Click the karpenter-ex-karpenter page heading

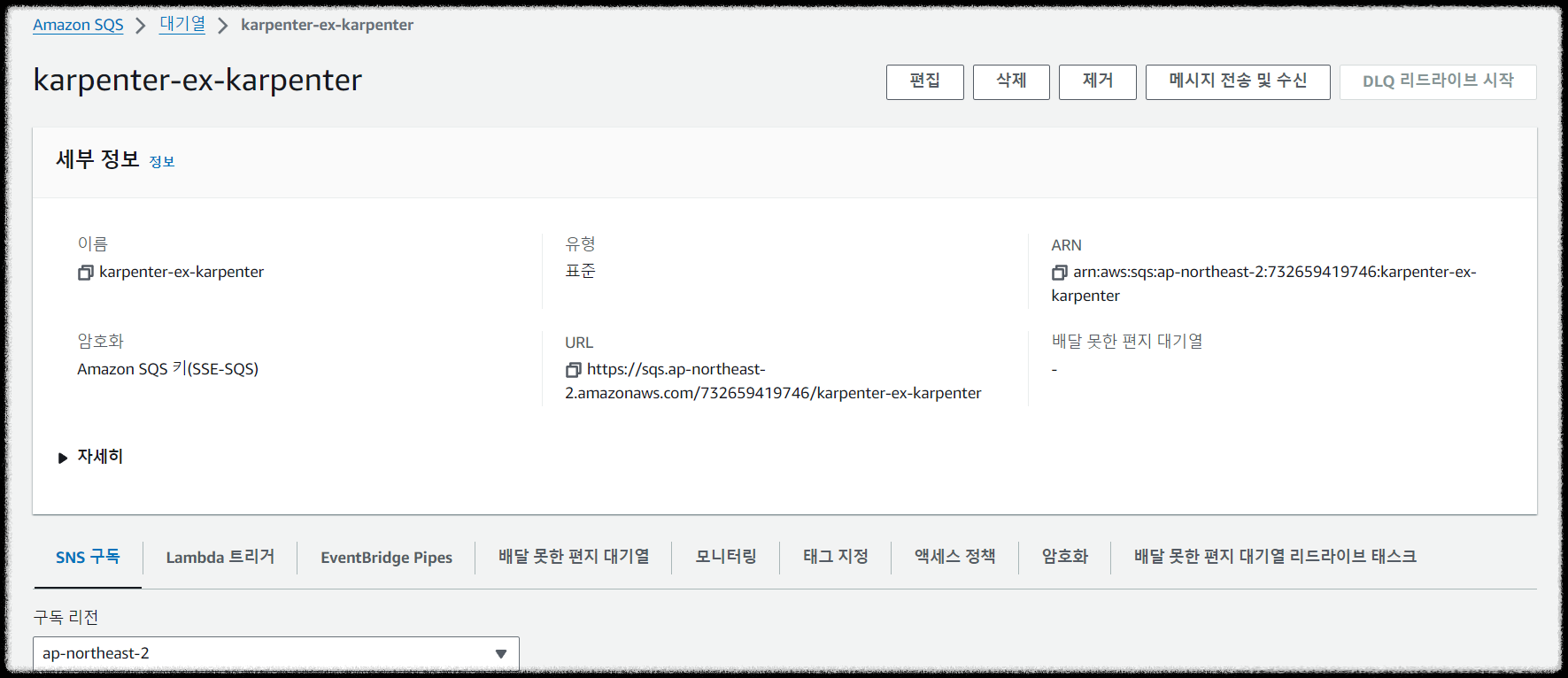(197, 81)
